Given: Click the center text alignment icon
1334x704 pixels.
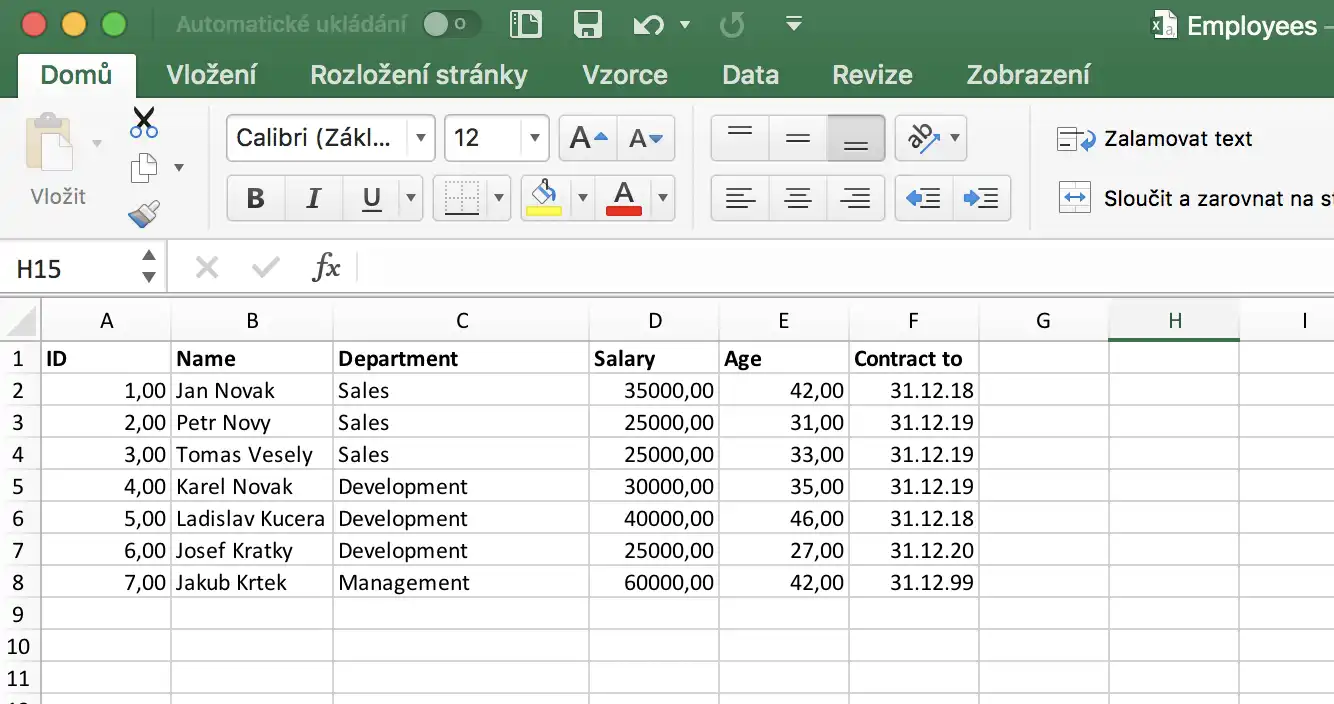Looking at the screenshot, I should (x=797, y=198).
